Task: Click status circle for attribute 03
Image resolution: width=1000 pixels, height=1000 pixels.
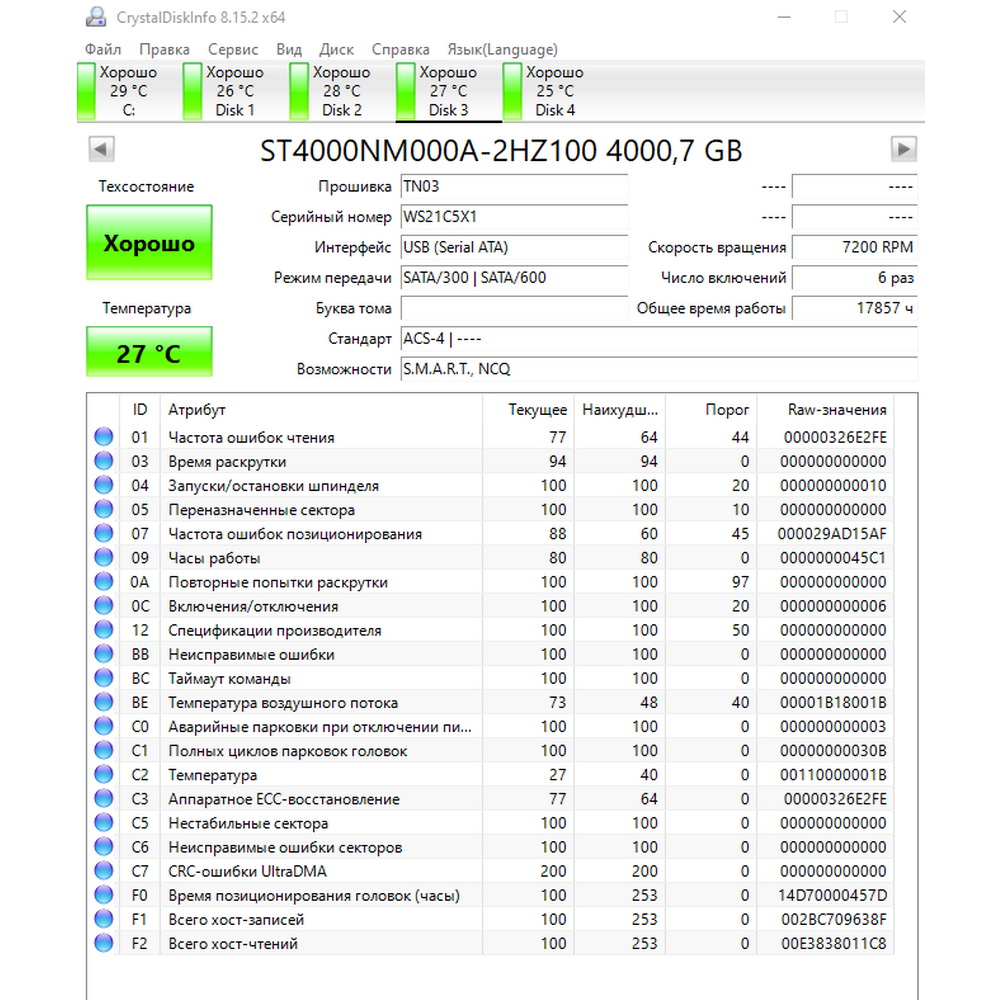Action: (x=103, y=461)
